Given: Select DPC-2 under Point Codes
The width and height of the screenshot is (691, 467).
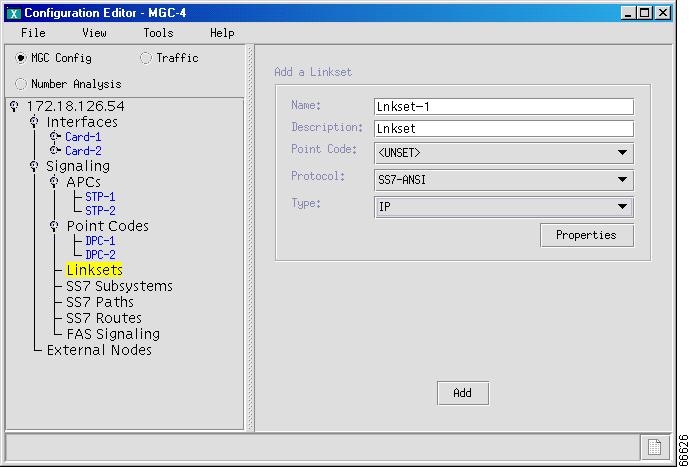Looking at the screenshot, I should 100,255.
